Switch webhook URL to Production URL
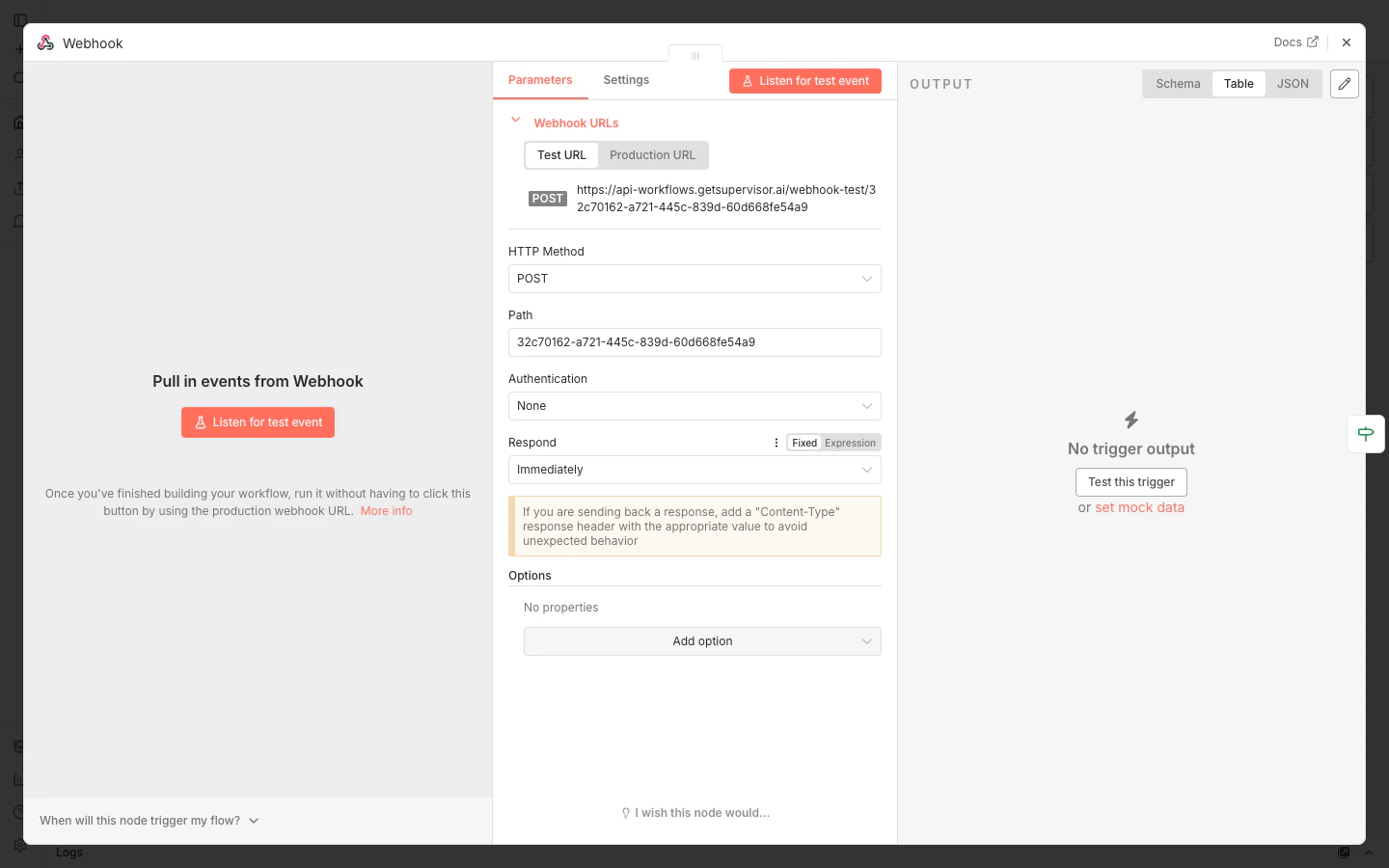The width and height of the screenshot is (1389, 868). [x=652, y=155]
